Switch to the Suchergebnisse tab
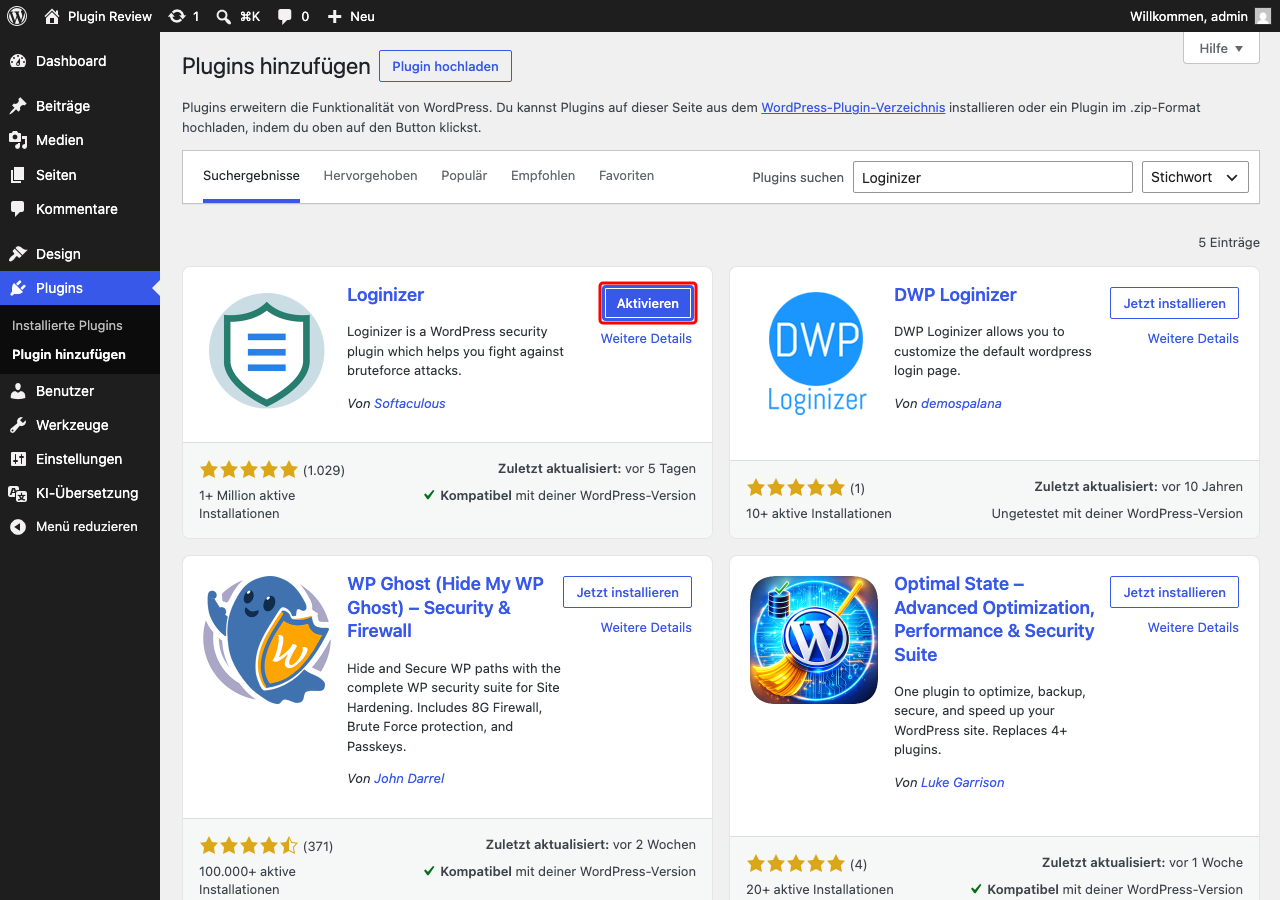 click(x=251, y=176)
